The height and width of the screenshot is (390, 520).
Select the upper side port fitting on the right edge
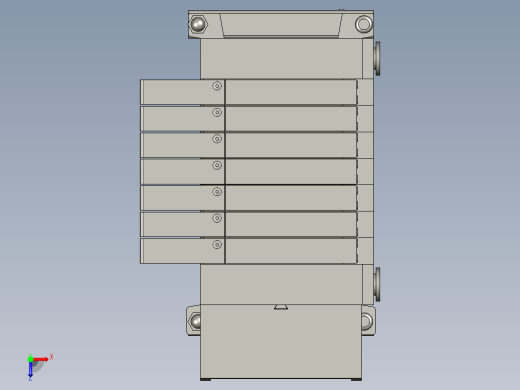point(377,58)
